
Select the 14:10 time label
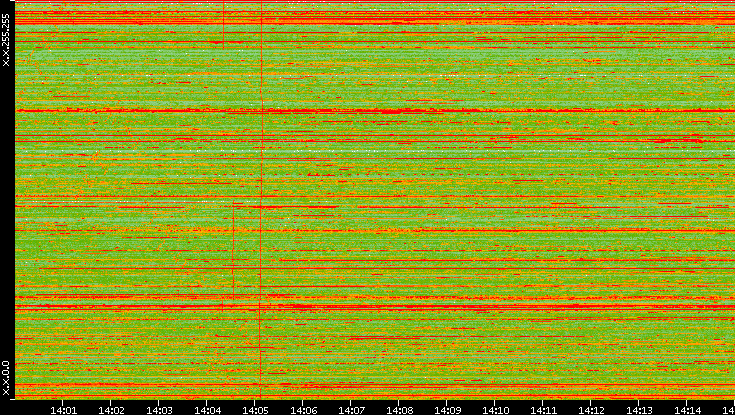click(495, 410)
